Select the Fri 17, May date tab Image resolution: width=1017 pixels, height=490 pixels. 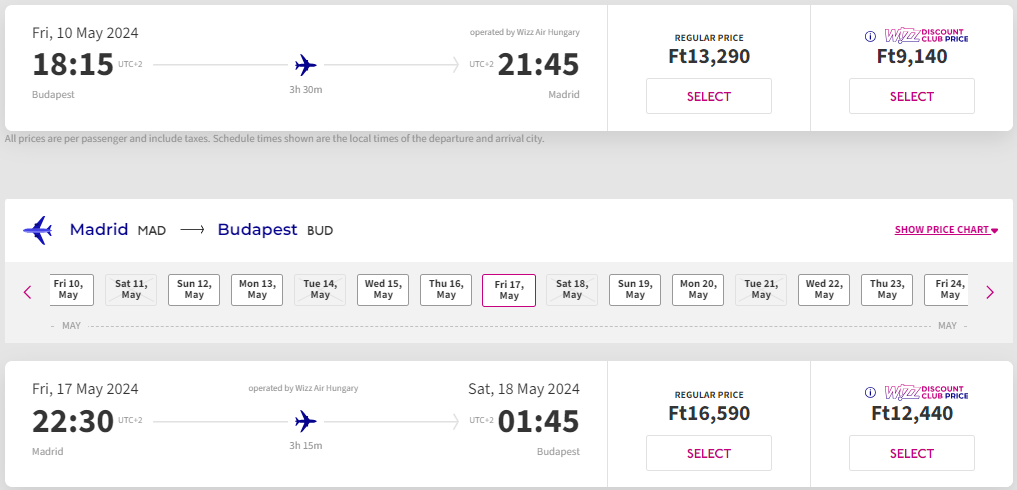(509, 290)
